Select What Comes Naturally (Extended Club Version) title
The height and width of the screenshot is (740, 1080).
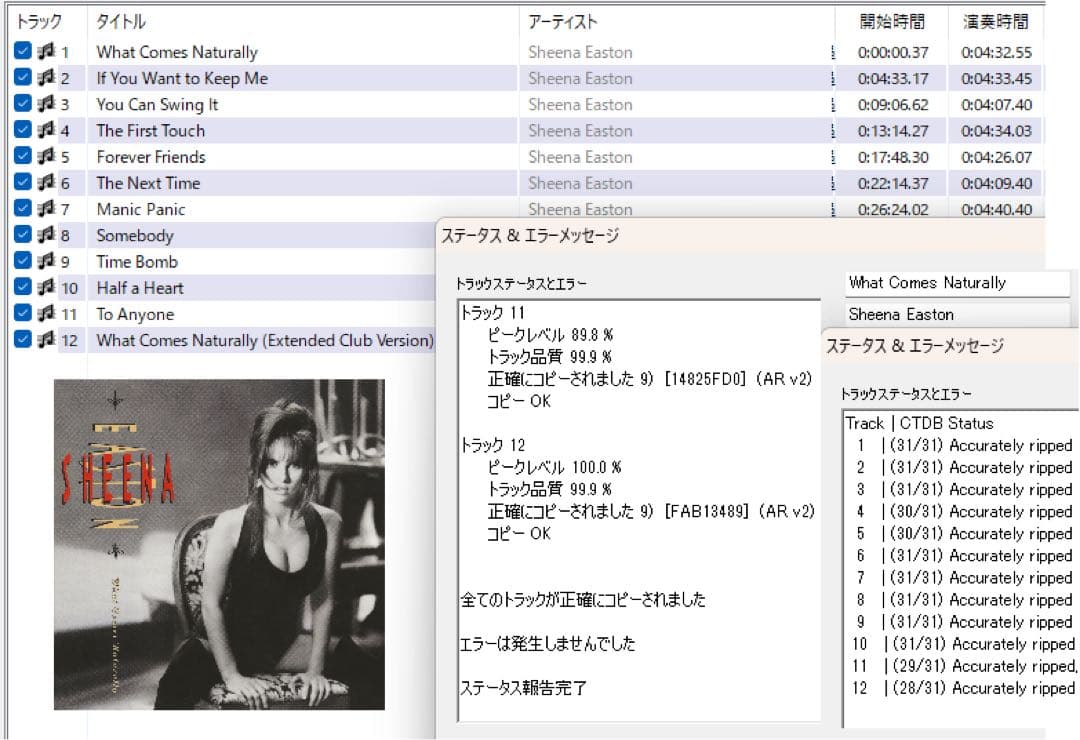point(265,340)
